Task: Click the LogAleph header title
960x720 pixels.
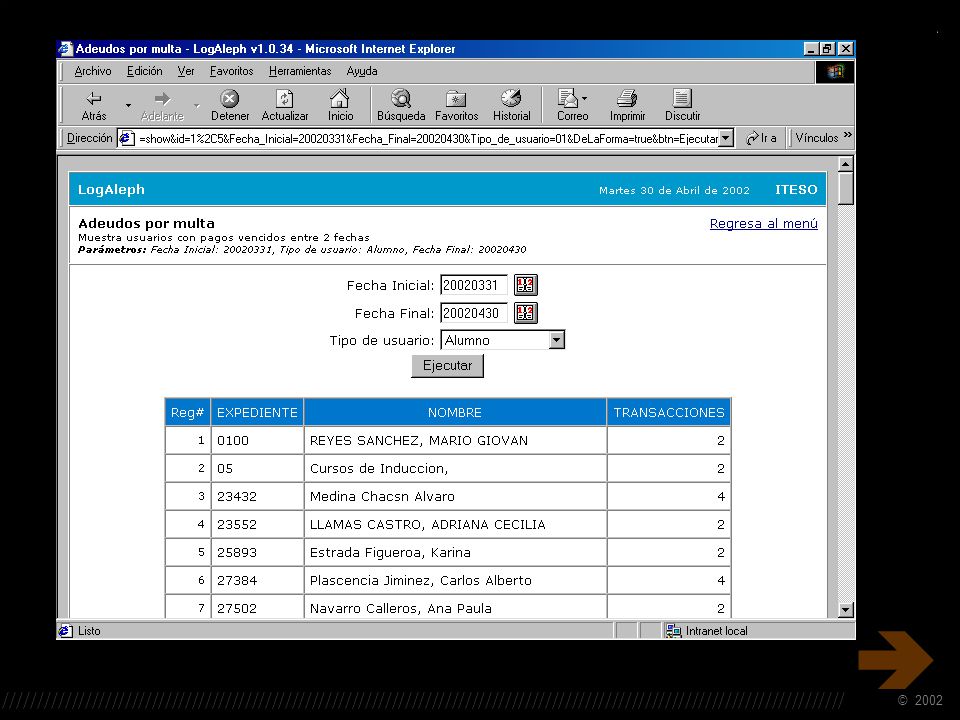Action: click(x=111, y=190)
